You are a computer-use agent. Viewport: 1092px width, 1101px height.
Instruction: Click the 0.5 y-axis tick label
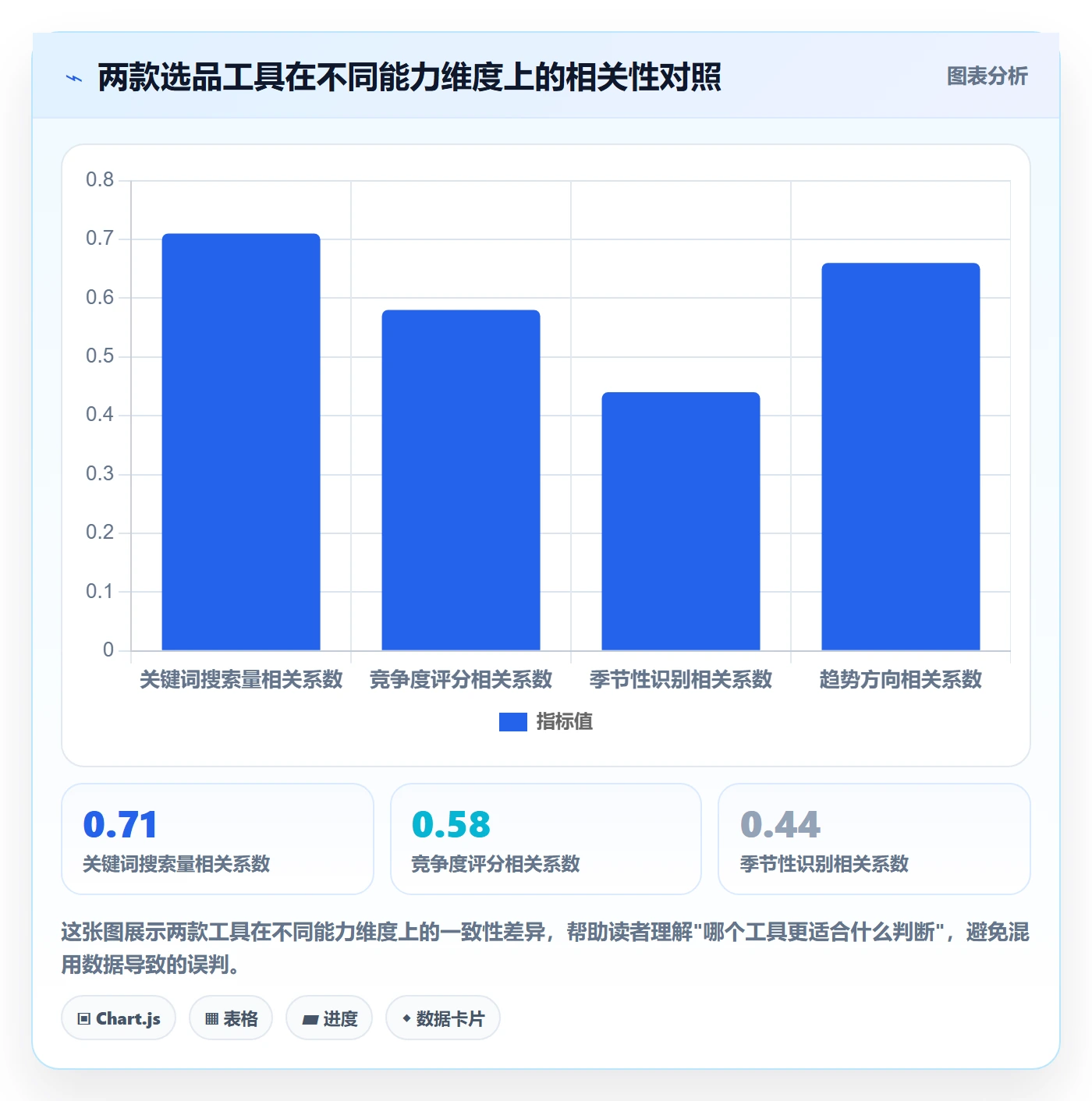pyautogui.click(x=100, y=356)
